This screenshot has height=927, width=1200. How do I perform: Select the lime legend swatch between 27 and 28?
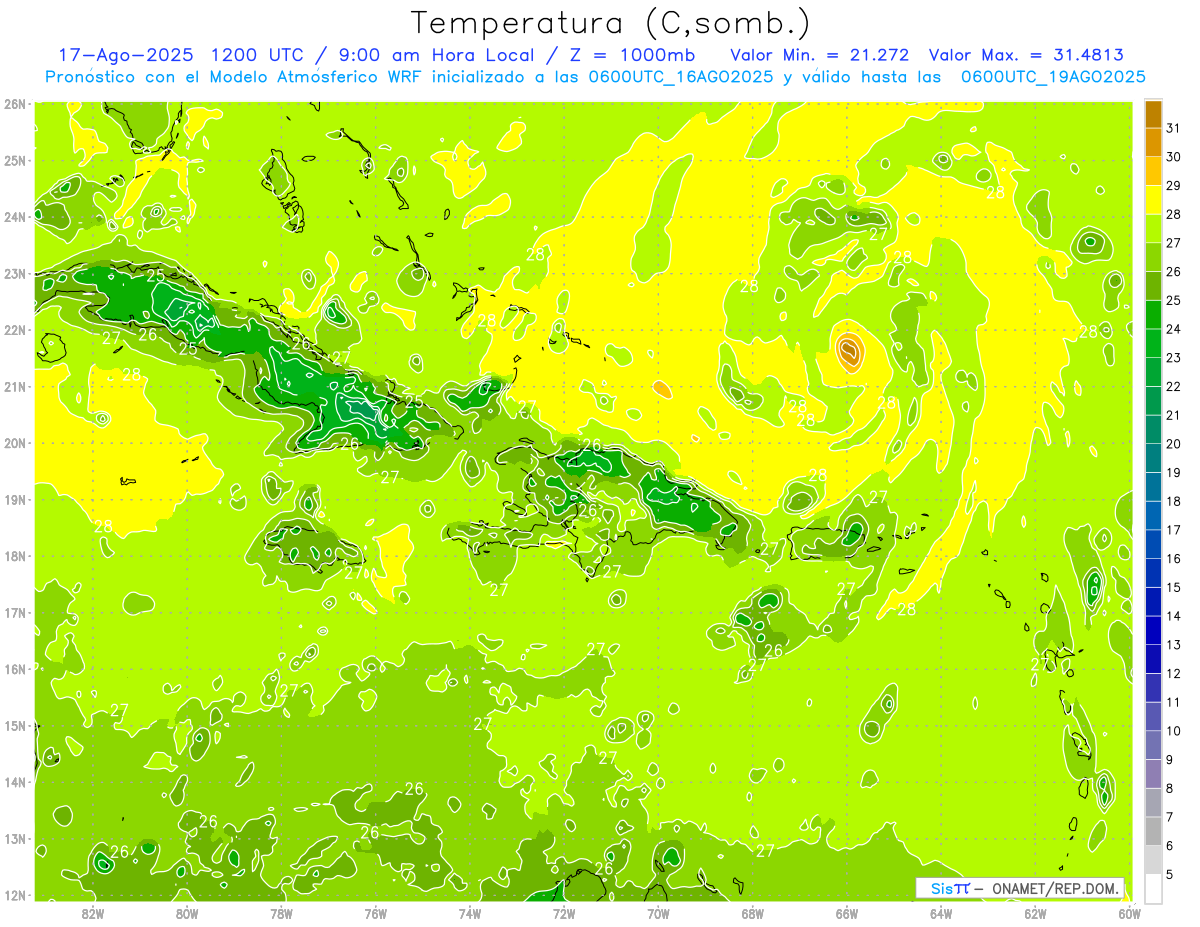[1153, 229]
